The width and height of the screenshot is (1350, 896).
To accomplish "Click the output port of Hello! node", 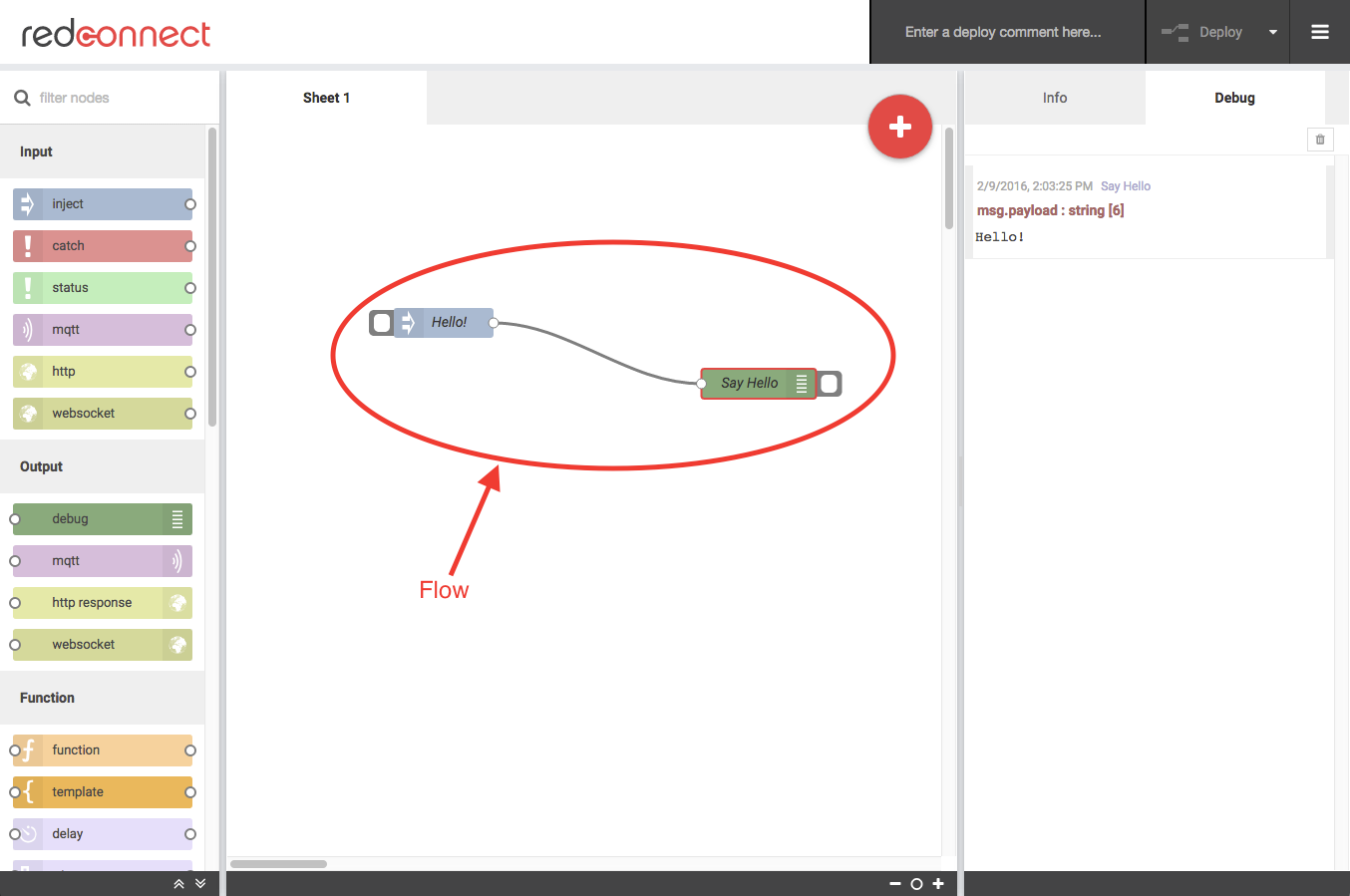I will 494,323.
